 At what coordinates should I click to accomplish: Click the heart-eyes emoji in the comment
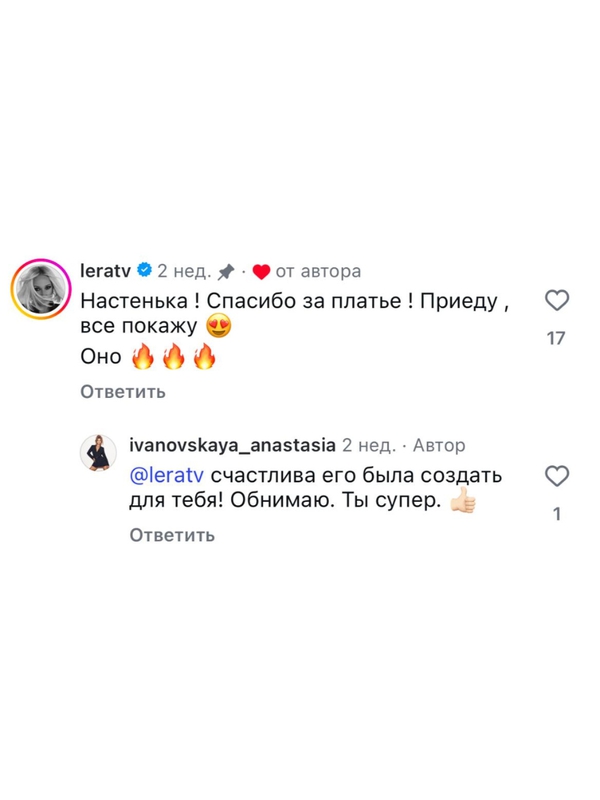coord(217,326)
